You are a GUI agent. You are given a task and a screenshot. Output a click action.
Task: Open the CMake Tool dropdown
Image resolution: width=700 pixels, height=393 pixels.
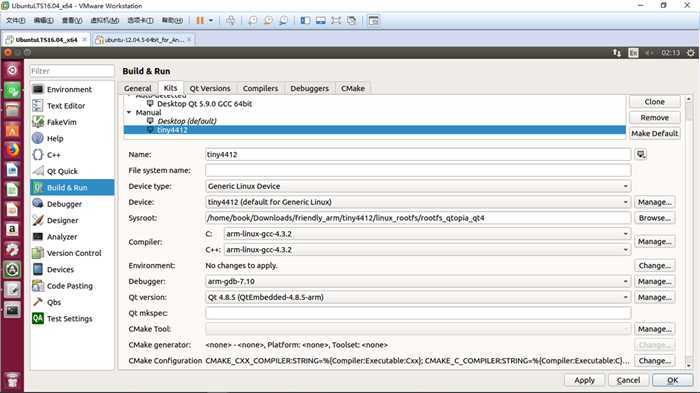[x=418, y=329]
